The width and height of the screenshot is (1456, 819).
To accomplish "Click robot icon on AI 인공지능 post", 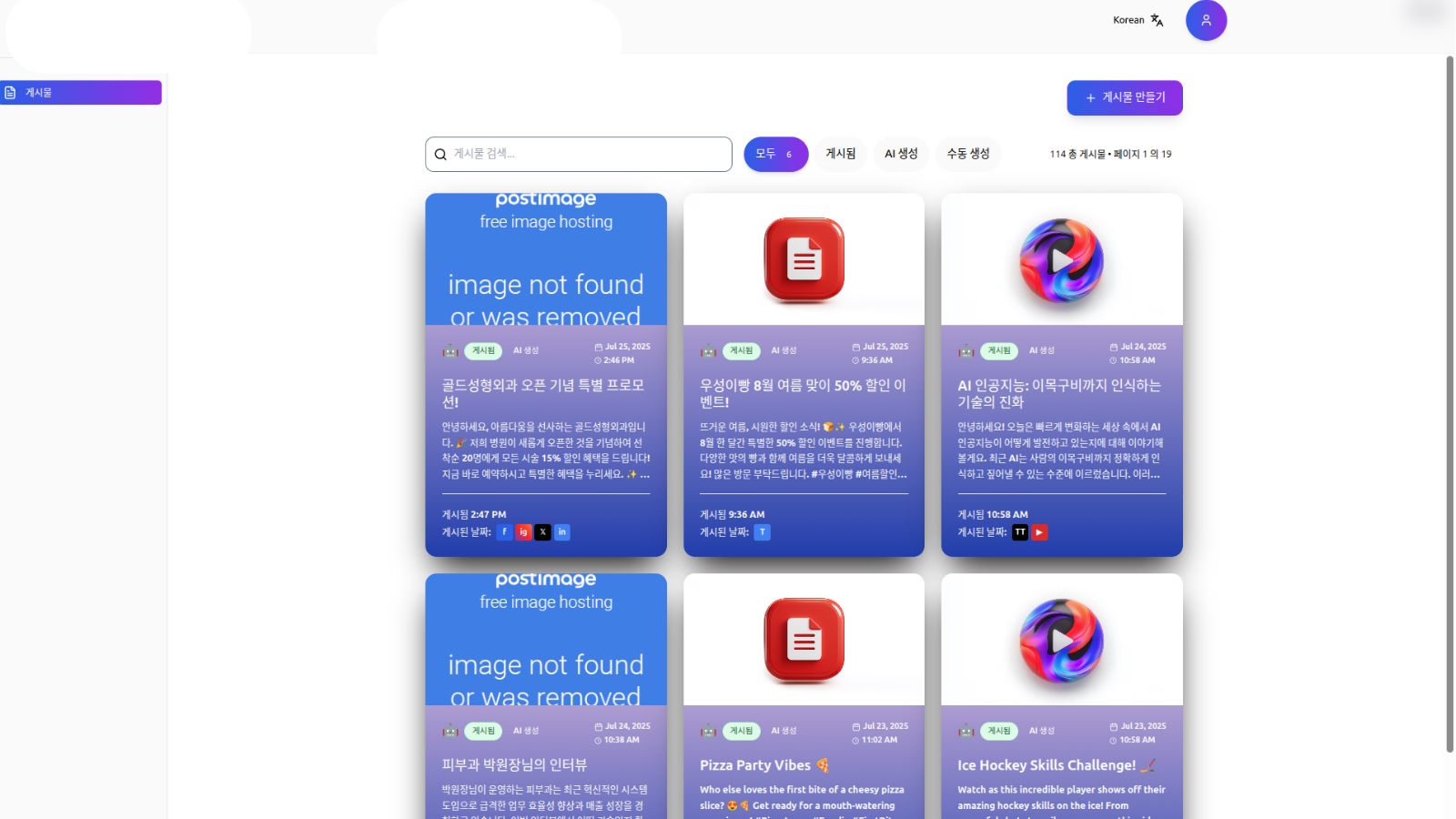I will [x=966, y=351].
